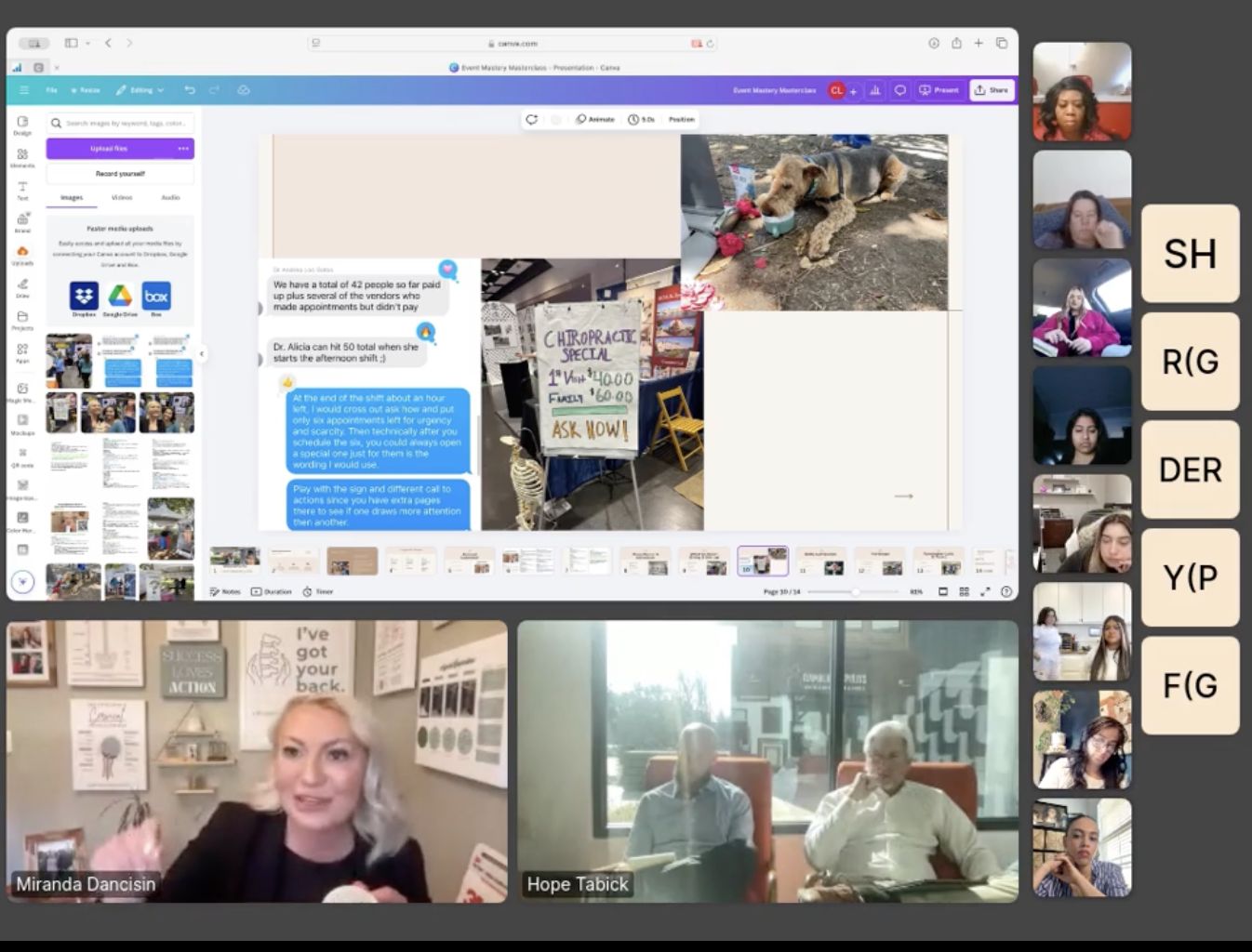Click the refresh/magic switch icon in toolbar
Screen dimensions: 1252x952
[532, 119]
